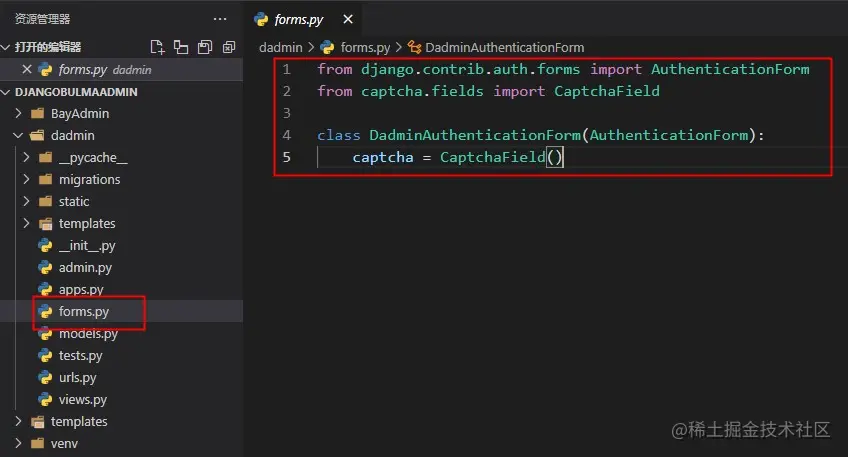
Task: Expand the root-level templates folder
Action: (18, 421)
